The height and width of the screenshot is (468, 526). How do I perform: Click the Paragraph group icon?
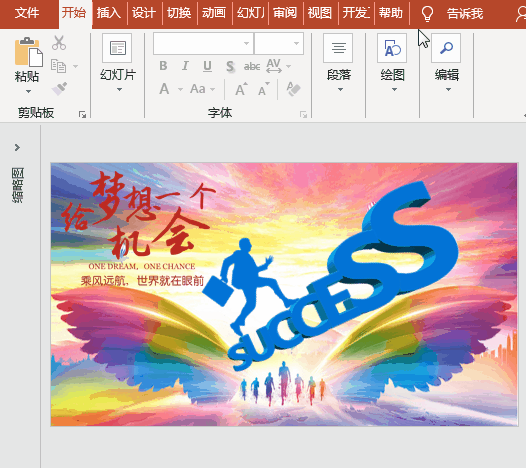[x=338, y=48]
